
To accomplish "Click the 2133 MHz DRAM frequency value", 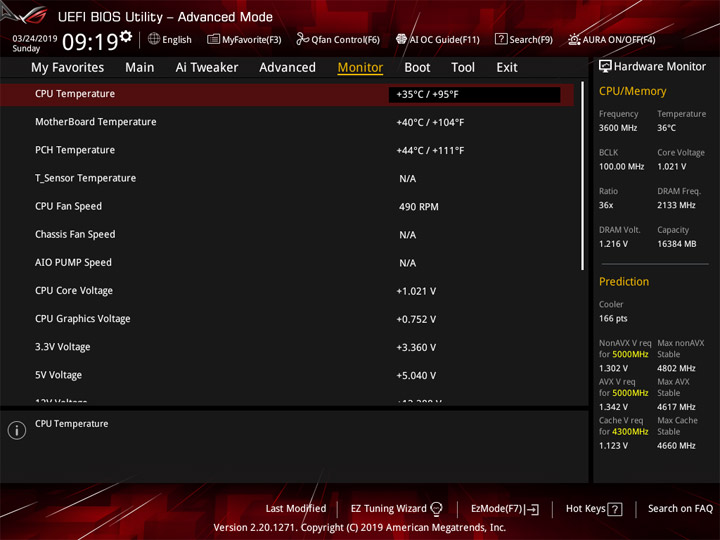I will pyautogui.click(x=676, y=205).
